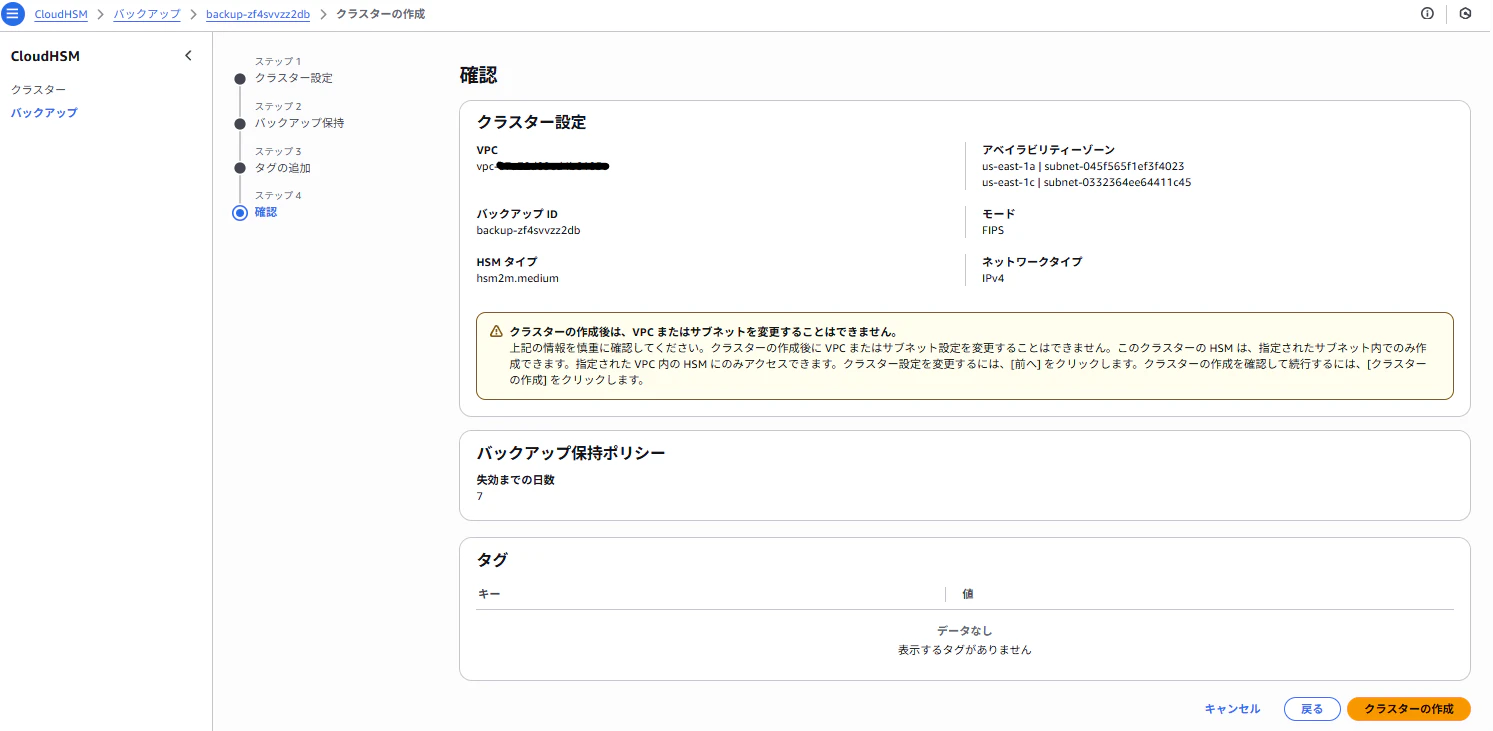This screenshot has height=731, width=1493.
Task: Click the us-east-1a subnet entry
Action: click(1083, 166)
